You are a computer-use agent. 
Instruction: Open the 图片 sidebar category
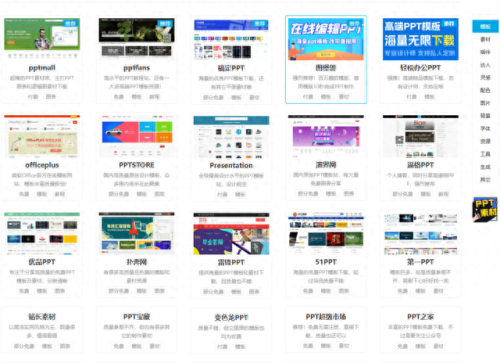[485, 103]
